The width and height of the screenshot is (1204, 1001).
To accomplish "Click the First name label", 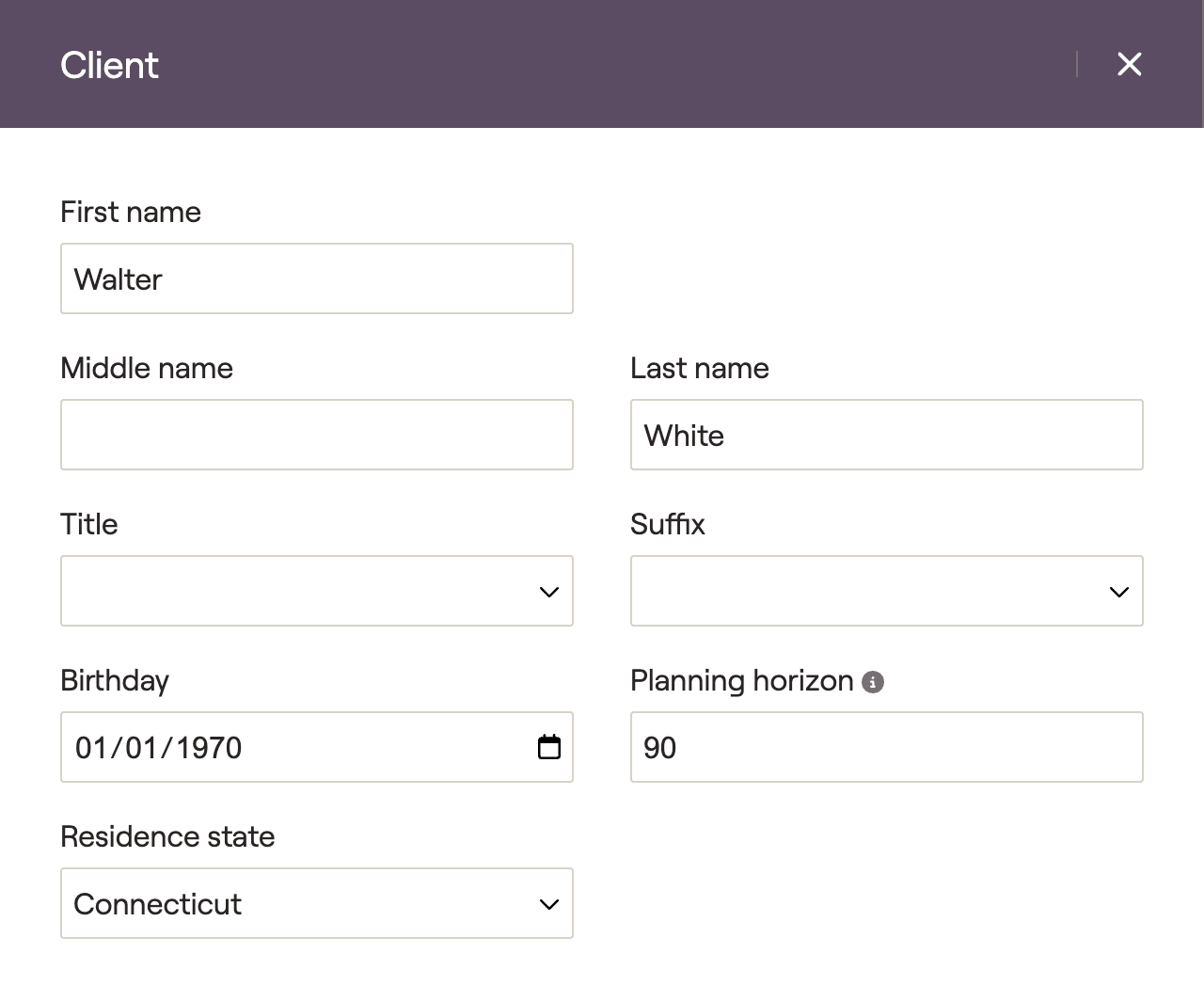I will pos(131,213).
